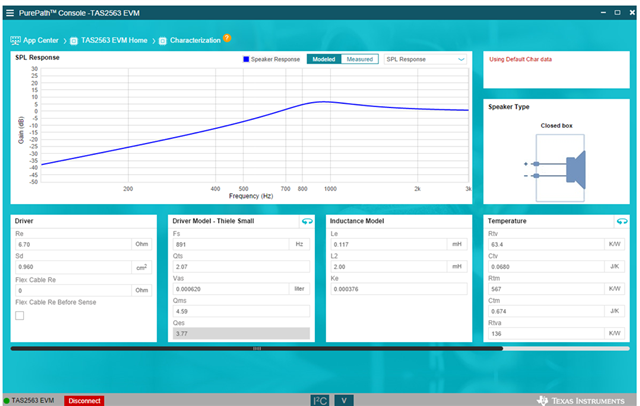Click the green connection status indicator
Viewport: 640px width, 406px height.
pos(7,401)
